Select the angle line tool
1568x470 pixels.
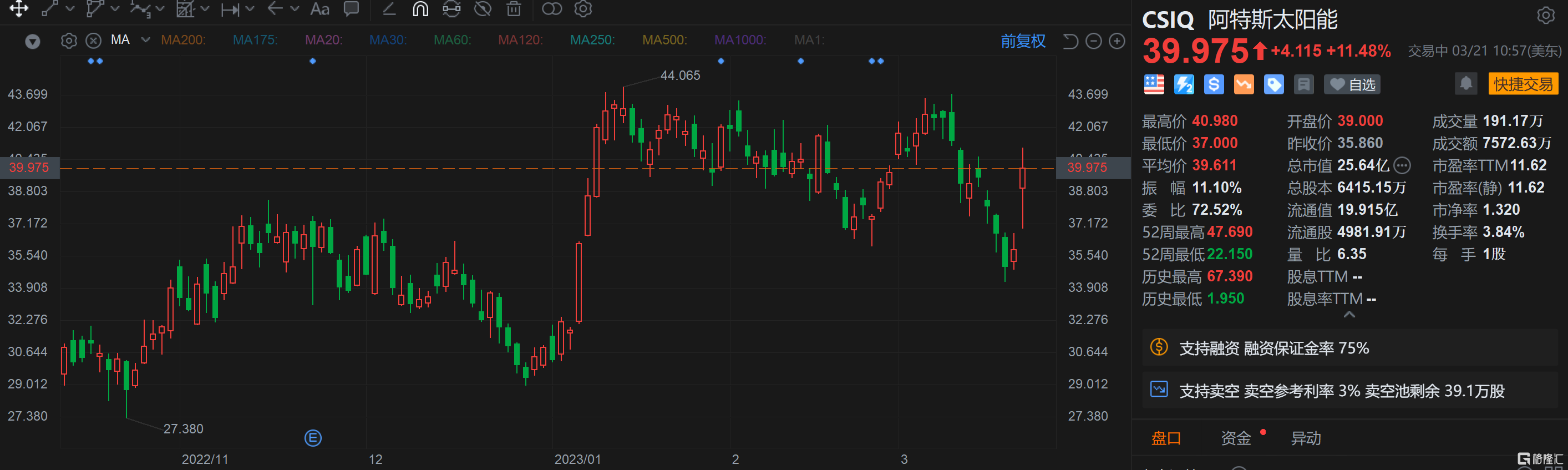click(x=389, y=8)
